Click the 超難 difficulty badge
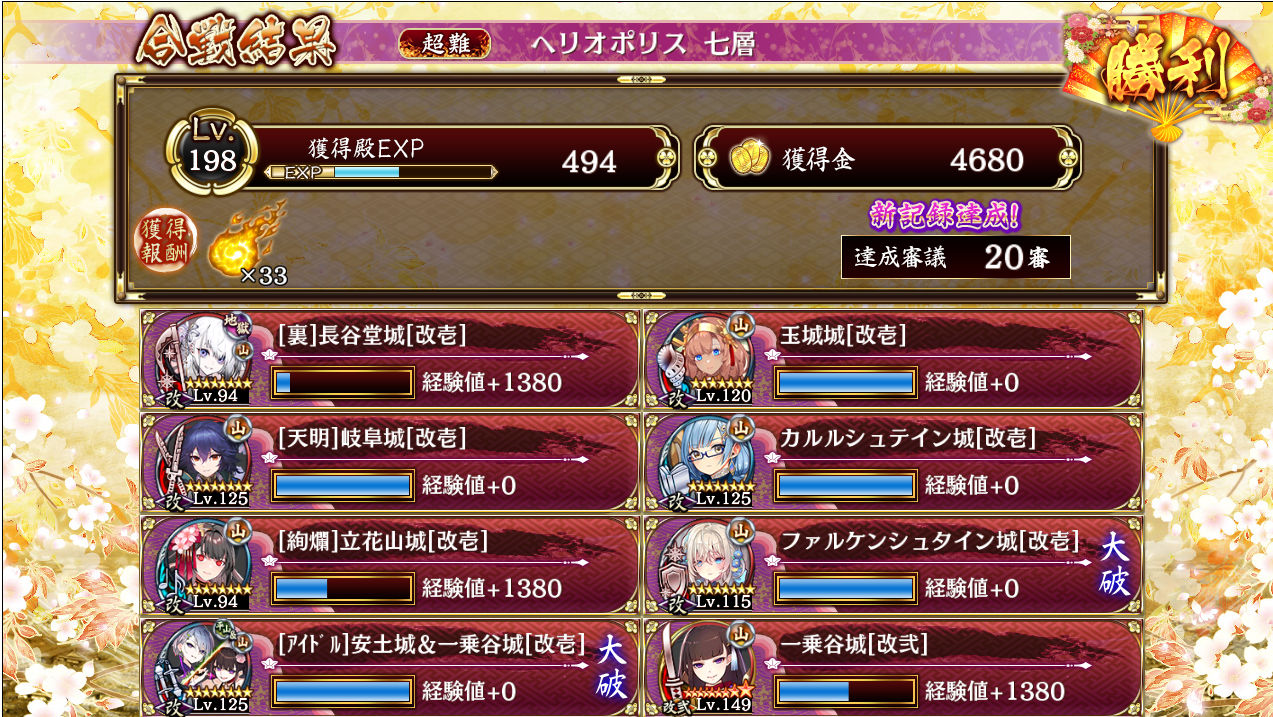 click(445, 43)
